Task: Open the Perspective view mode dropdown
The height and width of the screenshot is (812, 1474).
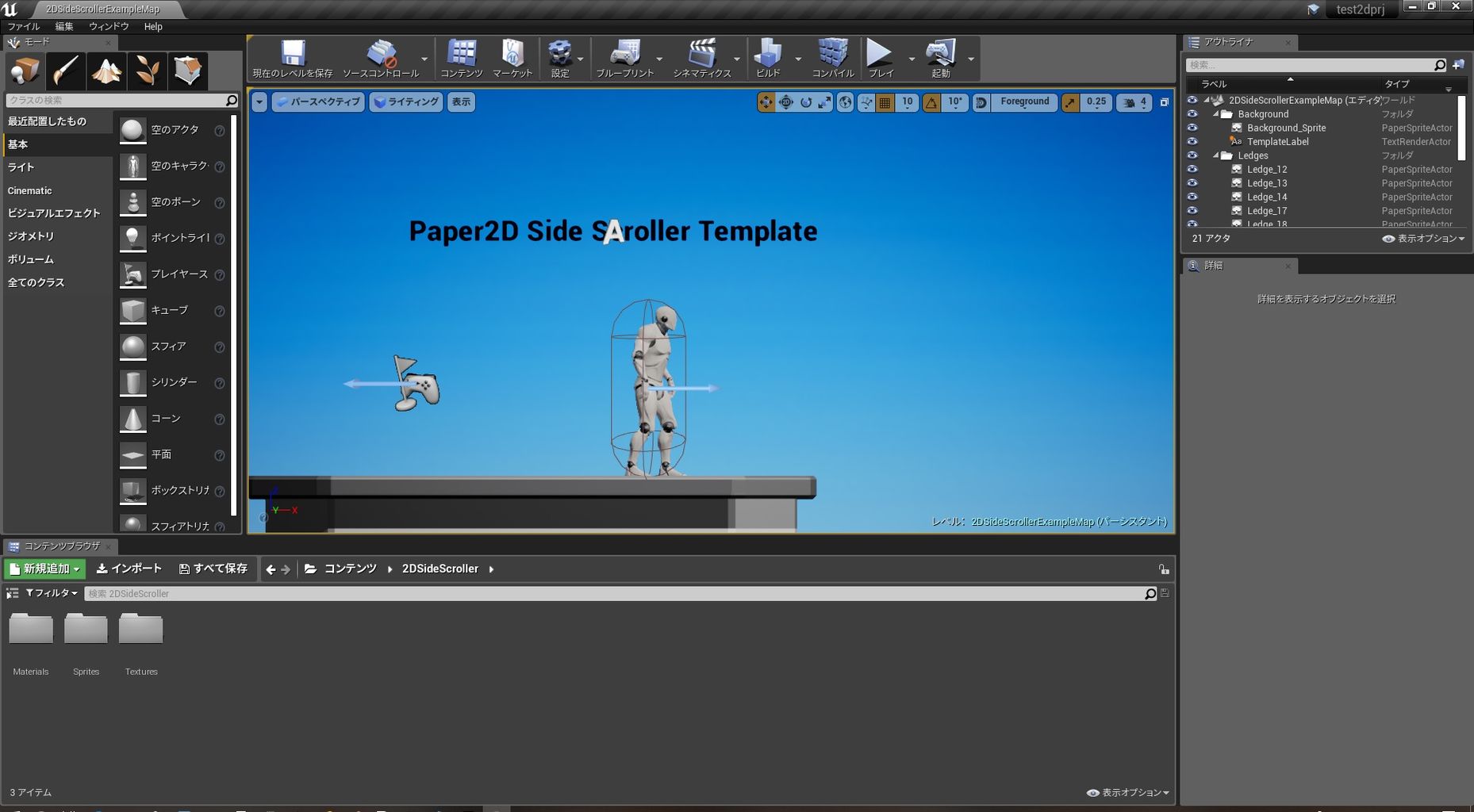Action: point(318,102)
